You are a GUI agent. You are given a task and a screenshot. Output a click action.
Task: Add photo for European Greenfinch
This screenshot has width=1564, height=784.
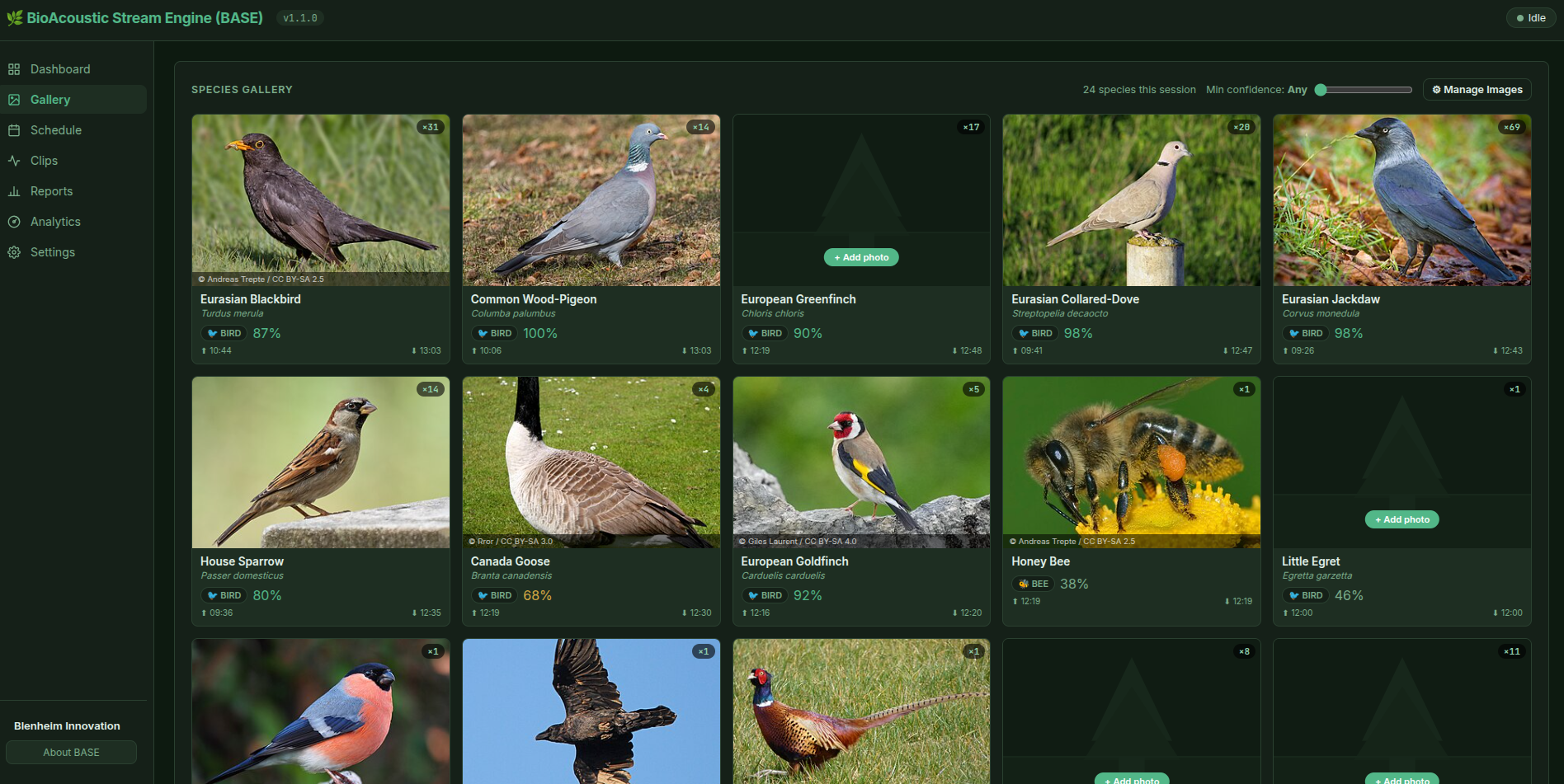[x=861, y=257]
